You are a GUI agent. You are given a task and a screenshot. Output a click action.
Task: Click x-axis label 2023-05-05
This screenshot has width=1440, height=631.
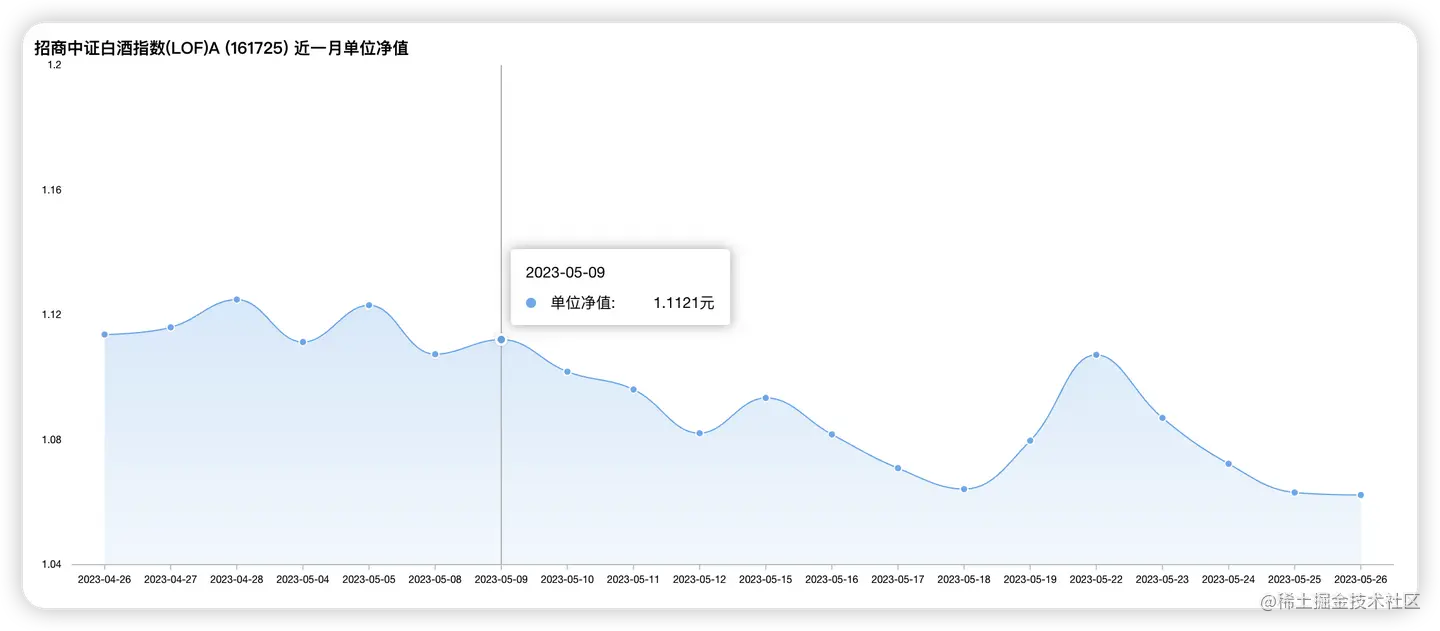(x=369, y=579)
